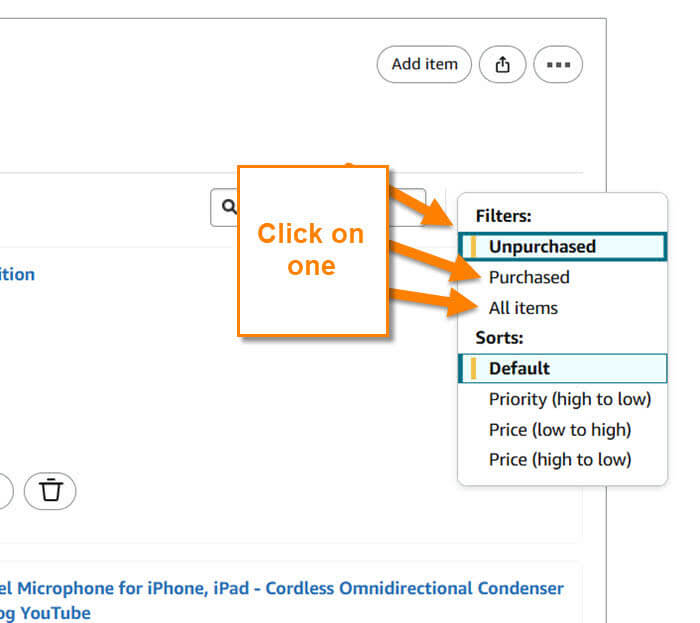This screenshot has width=700, height=623.
Task: Click the partially visible button beside trash
Action: coord(6,491)
